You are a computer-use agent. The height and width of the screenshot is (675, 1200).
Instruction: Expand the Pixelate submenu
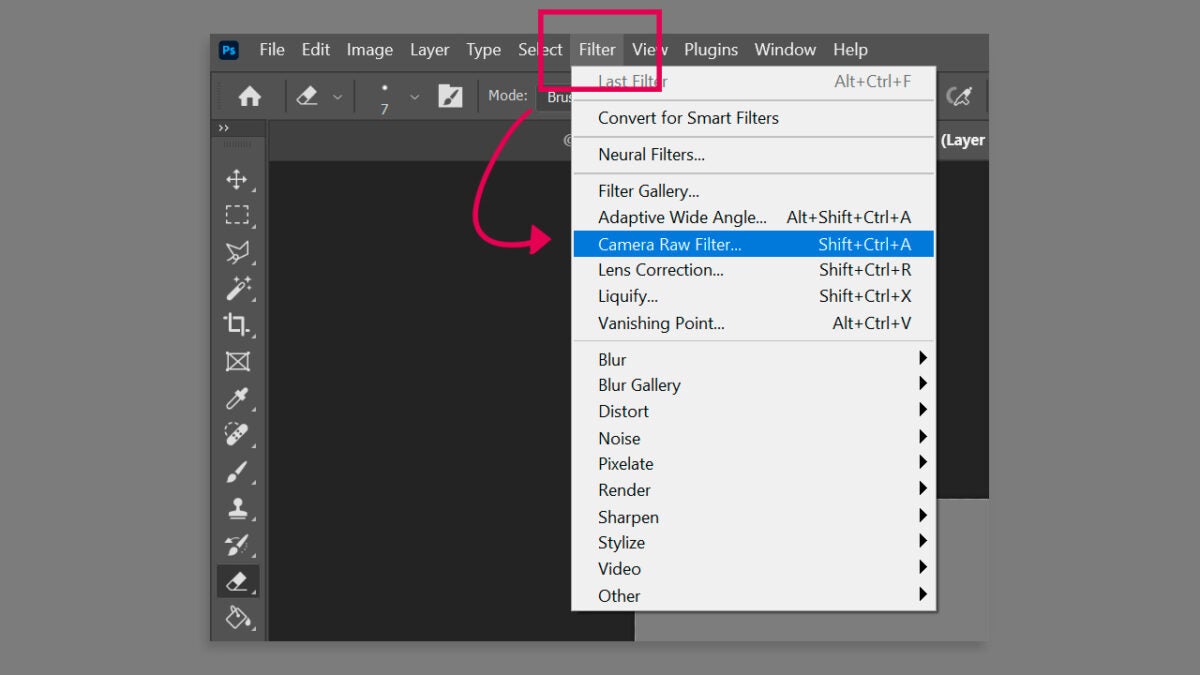[754, 464]
